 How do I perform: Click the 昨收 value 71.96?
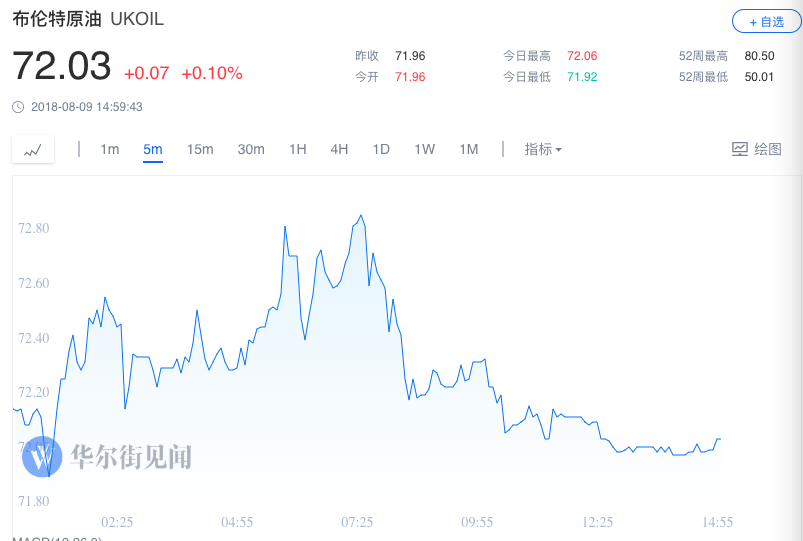tap(410, 56)
